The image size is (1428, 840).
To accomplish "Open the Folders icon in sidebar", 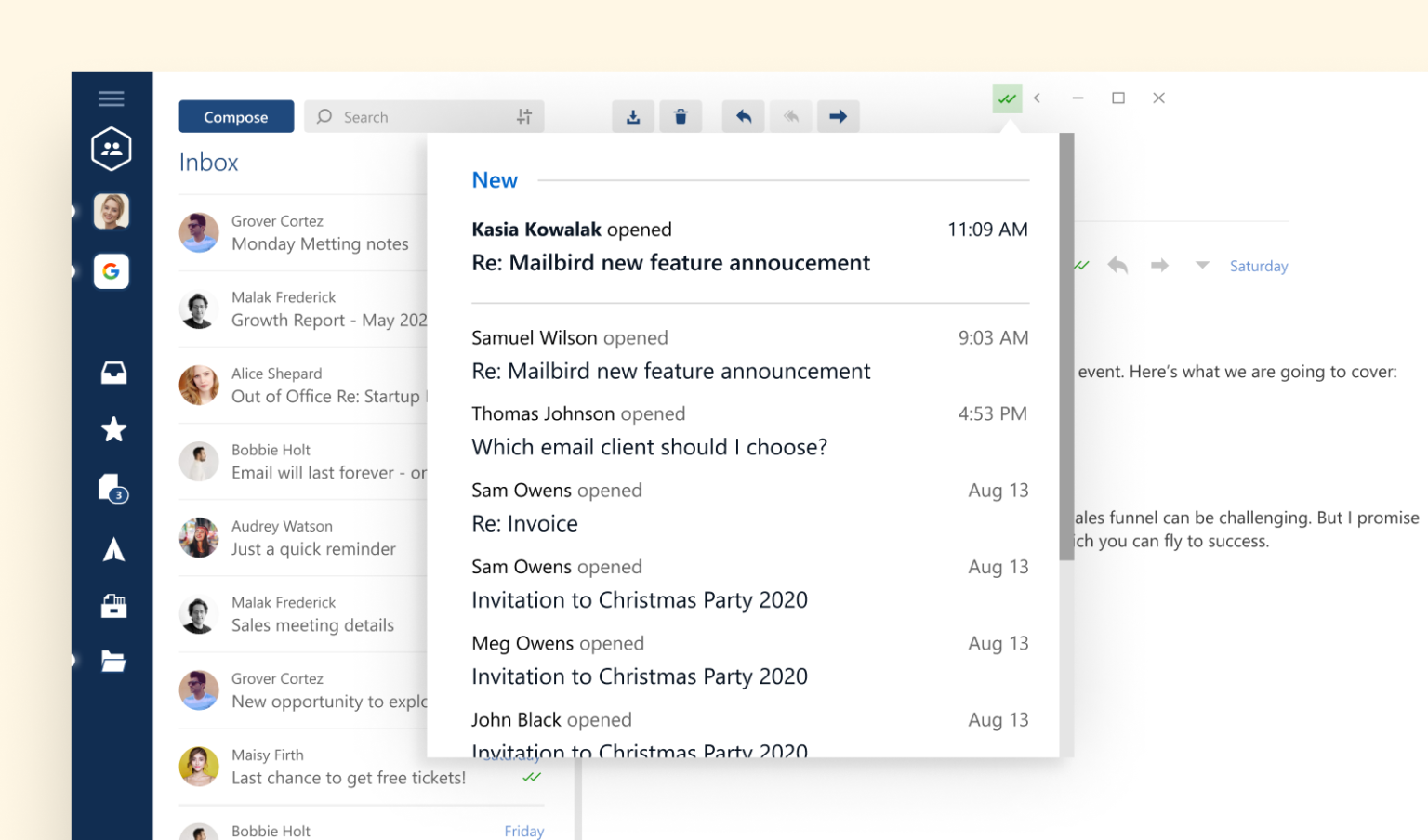I will click(x=113, y=661).
